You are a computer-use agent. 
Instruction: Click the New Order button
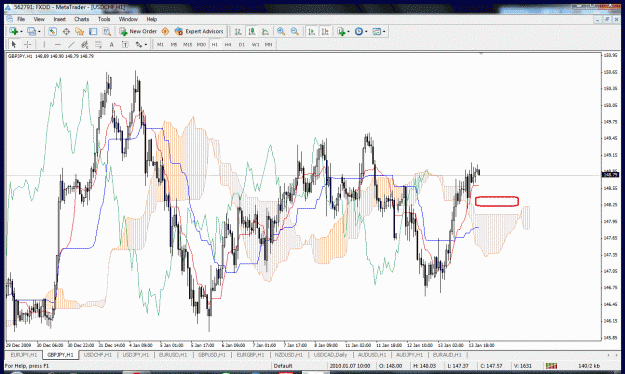138,31
